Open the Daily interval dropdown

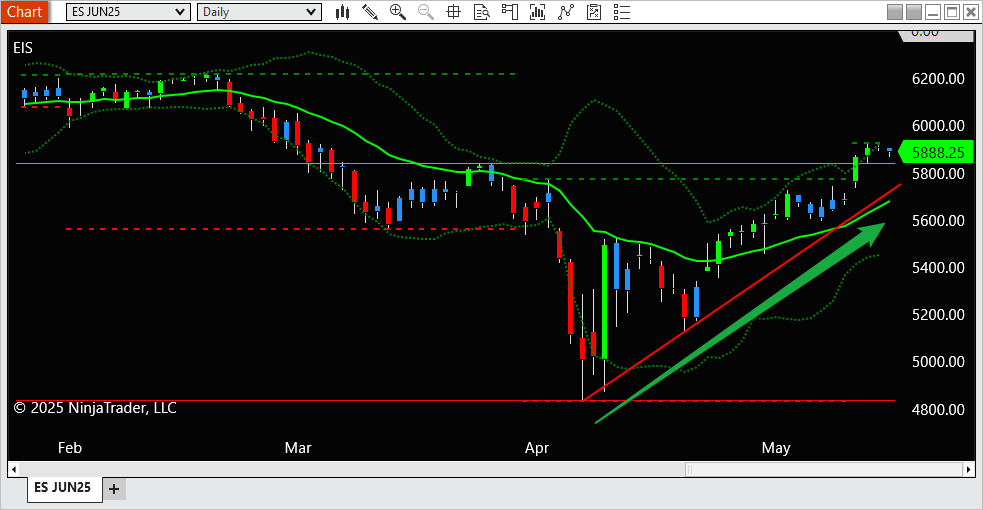click(260, 12)
